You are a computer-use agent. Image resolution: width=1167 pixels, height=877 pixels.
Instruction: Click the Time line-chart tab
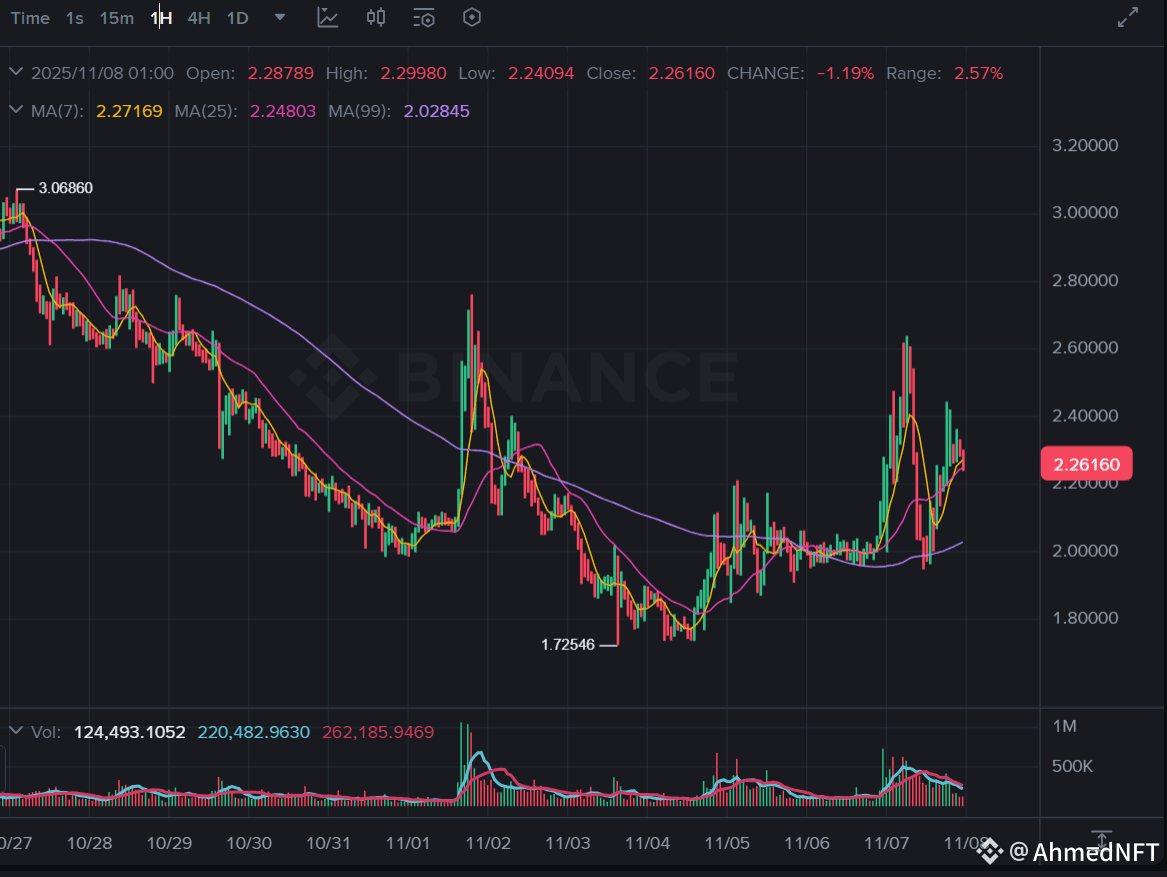click(30, 18)
